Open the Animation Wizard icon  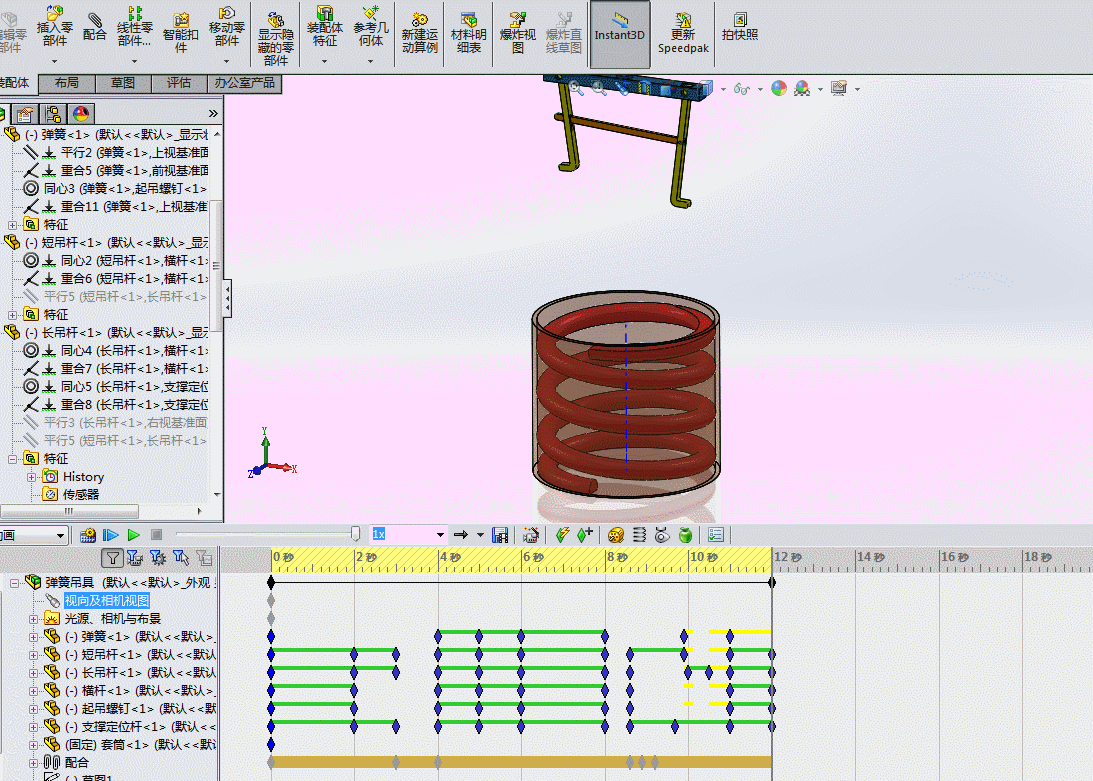[x=530, y=535]
